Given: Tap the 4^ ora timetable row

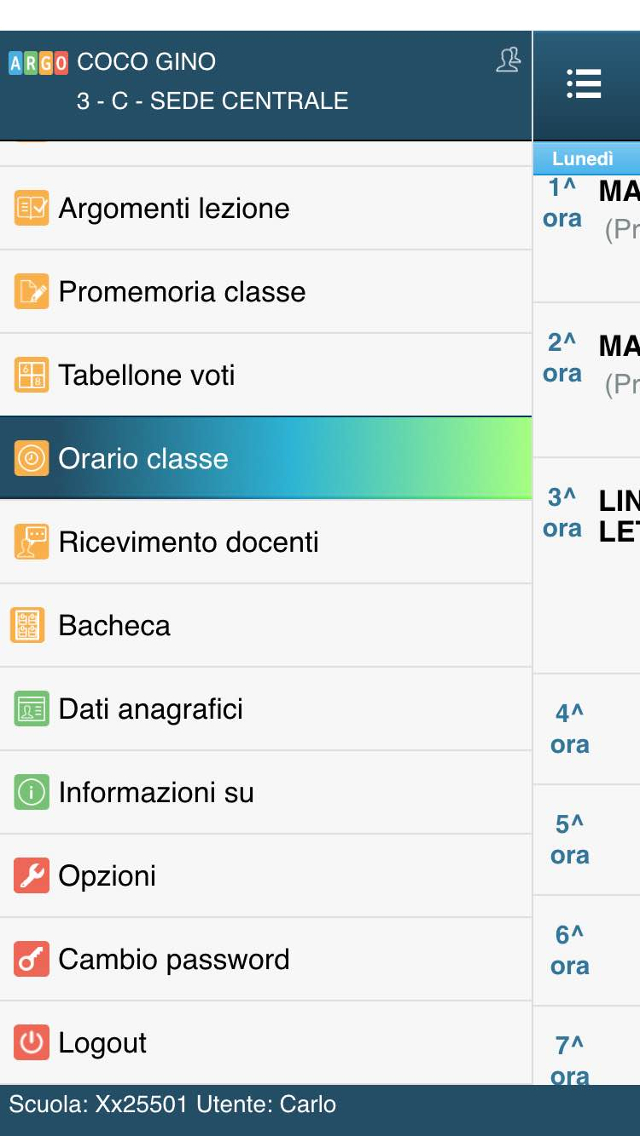Looking at the screenshot, I should 586,729.
